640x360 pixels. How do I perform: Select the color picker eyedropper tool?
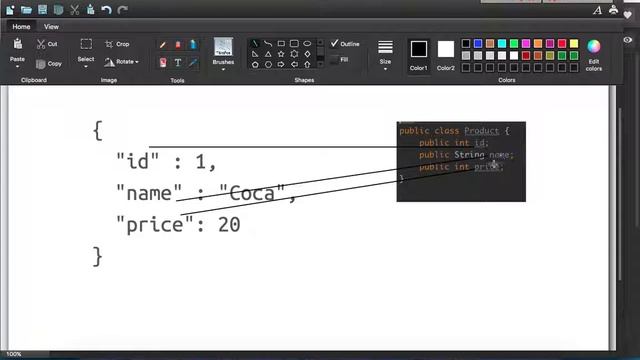click(193, 62)
